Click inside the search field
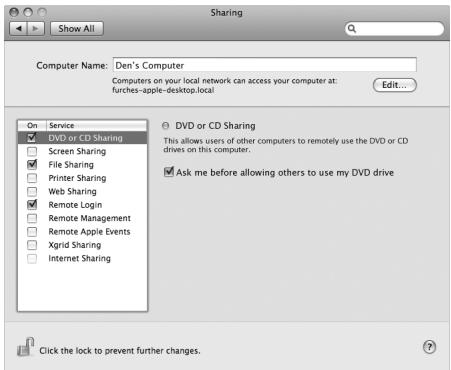This screenshot has width=451, height=370. 394,29
